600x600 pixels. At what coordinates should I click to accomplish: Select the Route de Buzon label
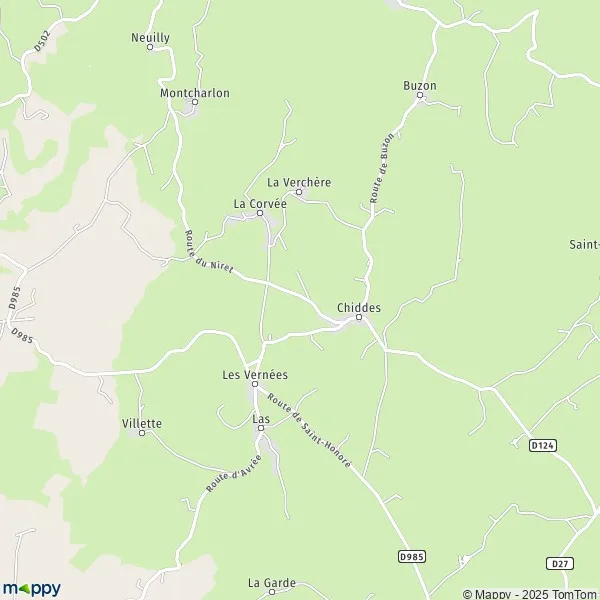(382, 168)
